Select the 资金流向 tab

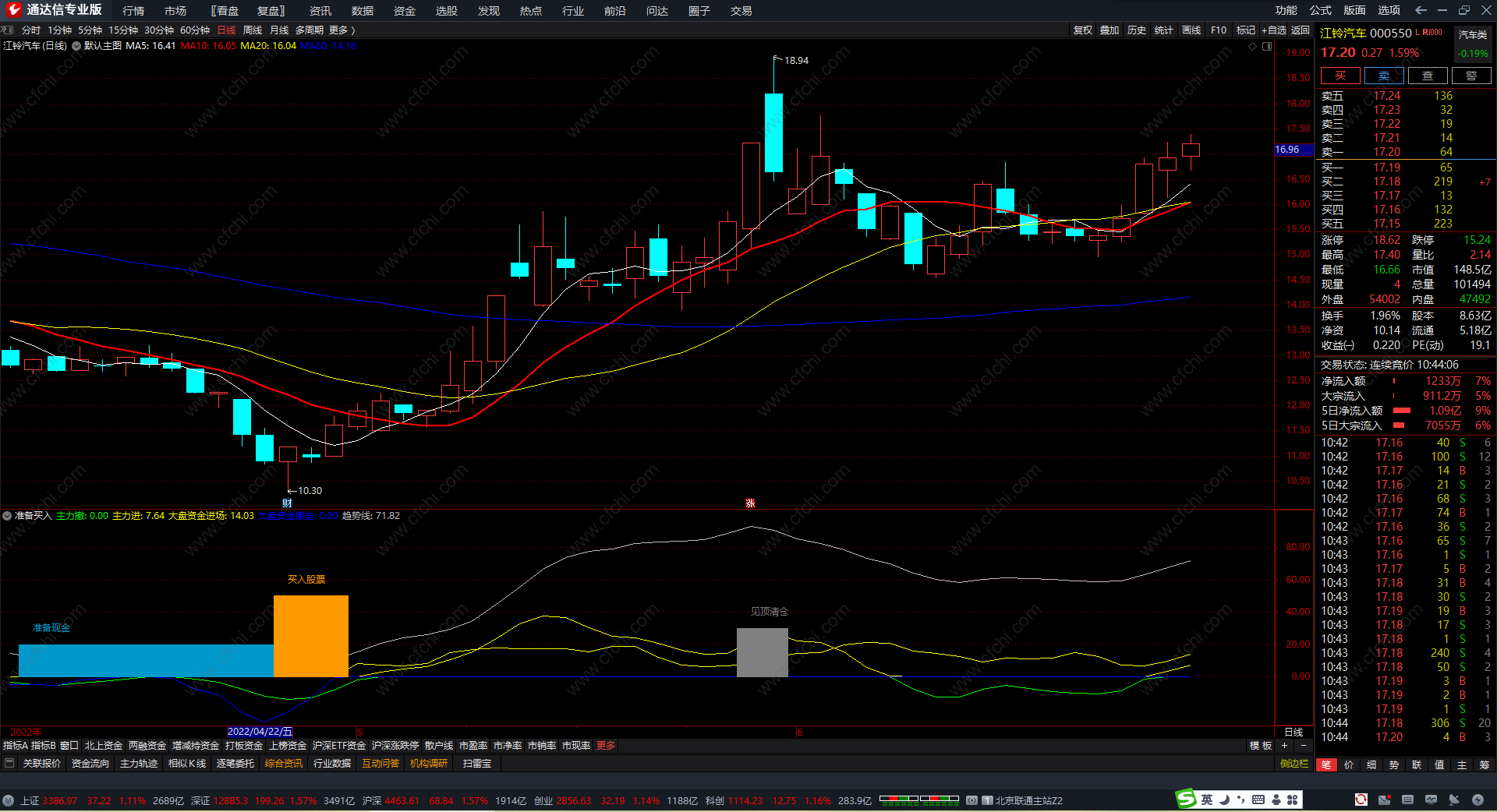click(90, 764)
